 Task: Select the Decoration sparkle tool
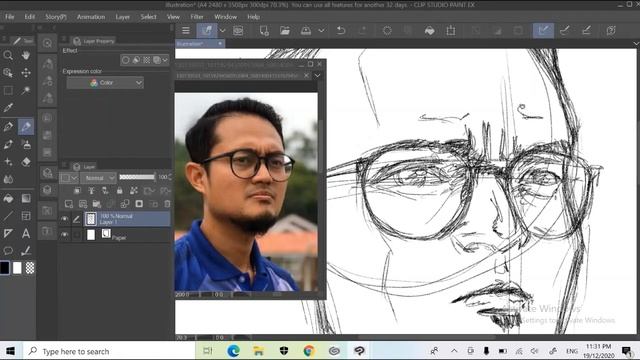click(8, 162)
